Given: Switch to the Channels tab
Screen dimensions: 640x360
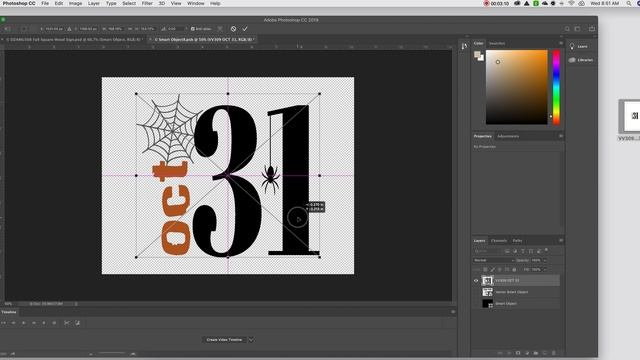Looking at the screenshot, I should (x=499, y=241).
